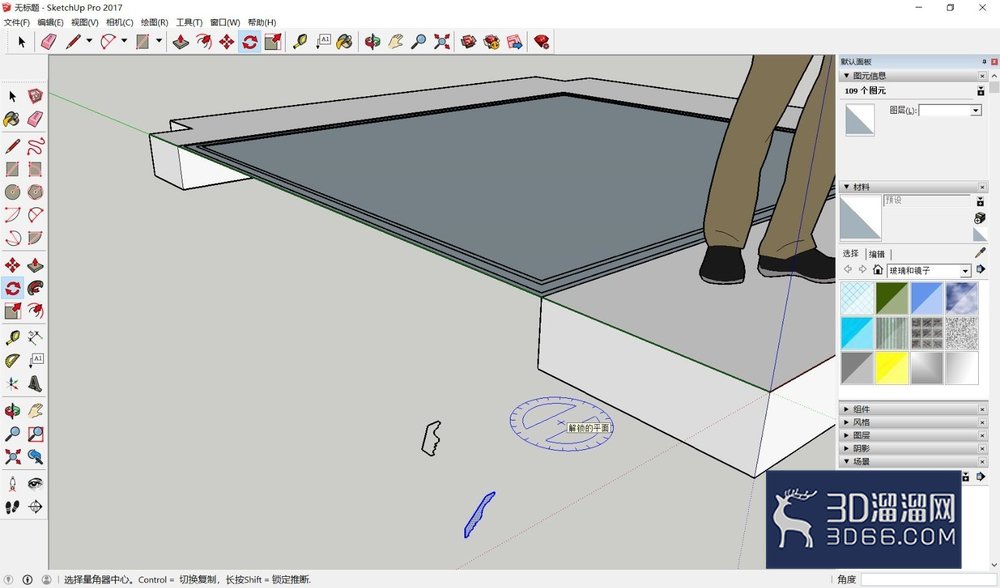Image resolution: width=1000 pixels, height=588 pixels.
Task: Select the Paint Bucket tool in left toolbar
Action: pyautogui.click(x=12, y=119)
